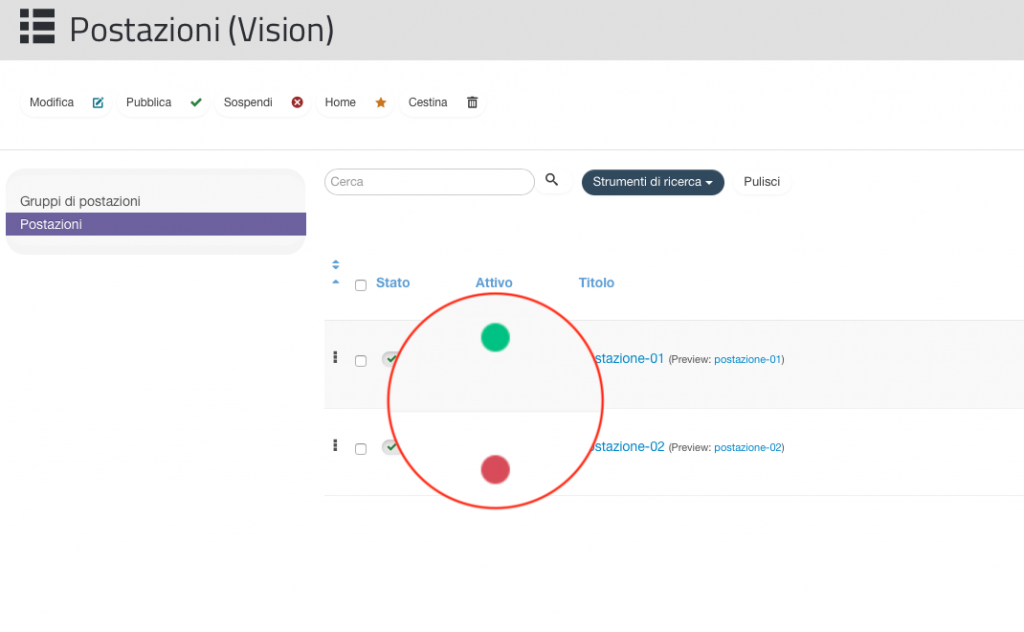Click drag handle dots of postazione-02 row

click(335, 445)
